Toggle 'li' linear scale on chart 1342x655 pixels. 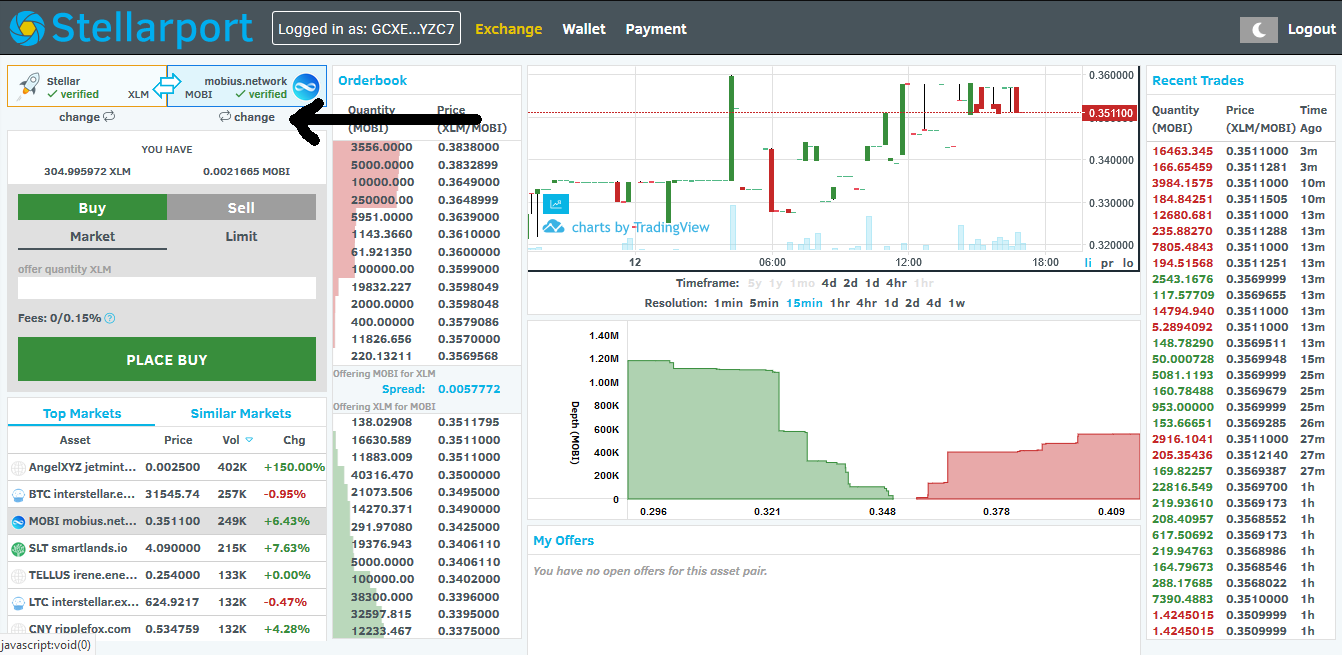1089,262
